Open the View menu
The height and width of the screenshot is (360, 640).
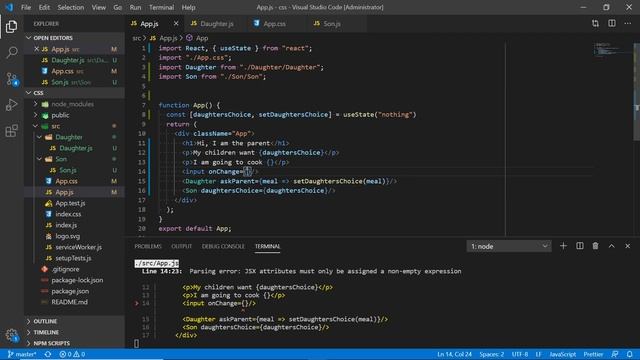coord(98,7)
